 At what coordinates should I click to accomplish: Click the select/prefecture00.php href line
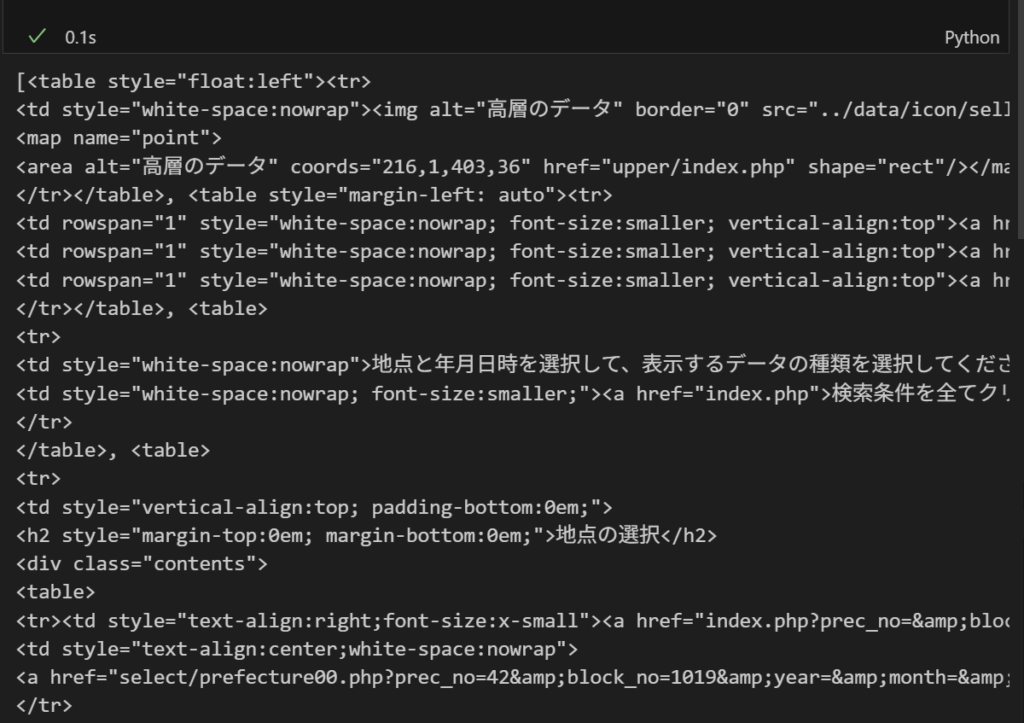coord(513,677)
